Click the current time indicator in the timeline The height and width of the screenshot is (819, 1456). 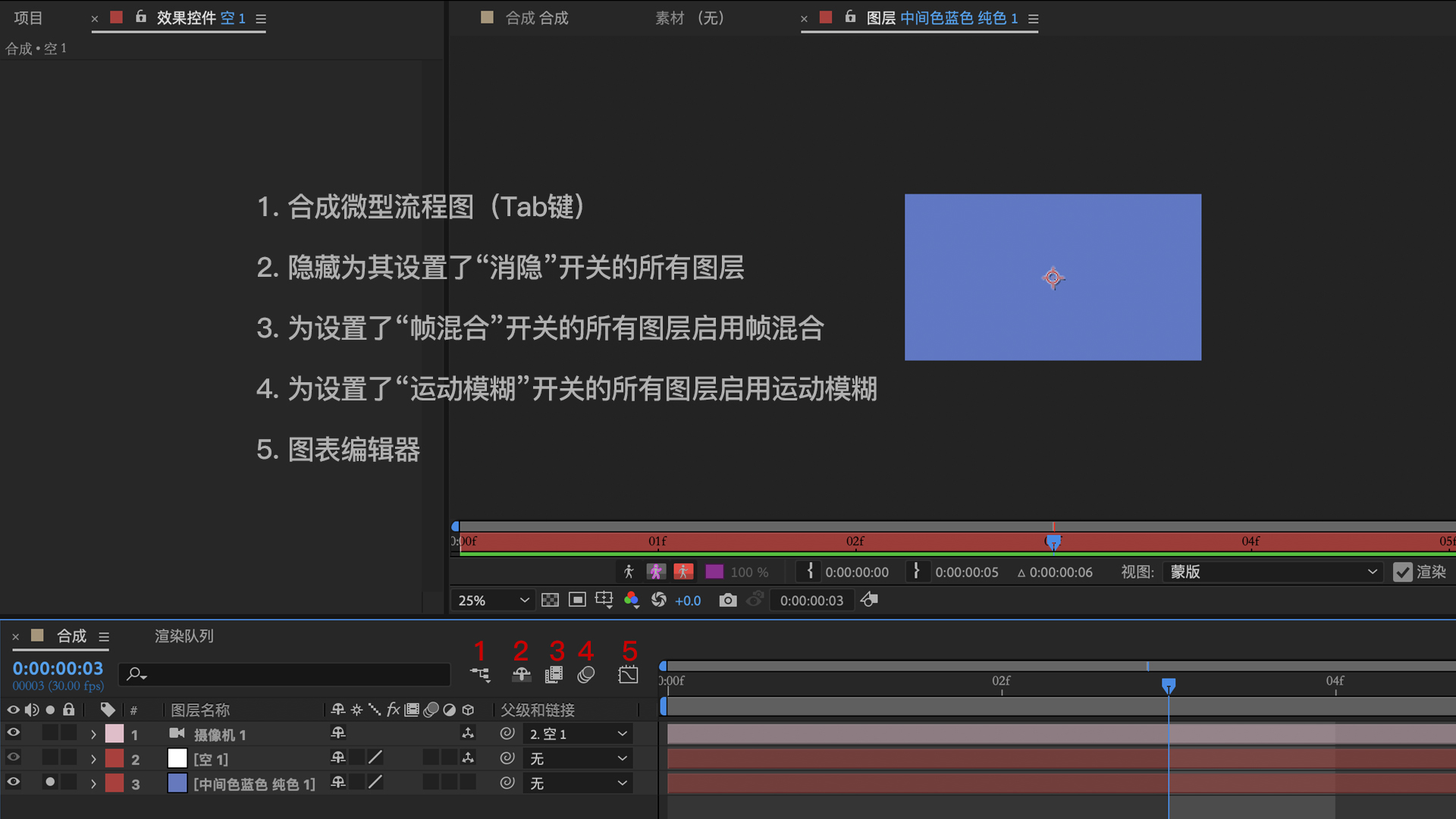point(1168,686)
